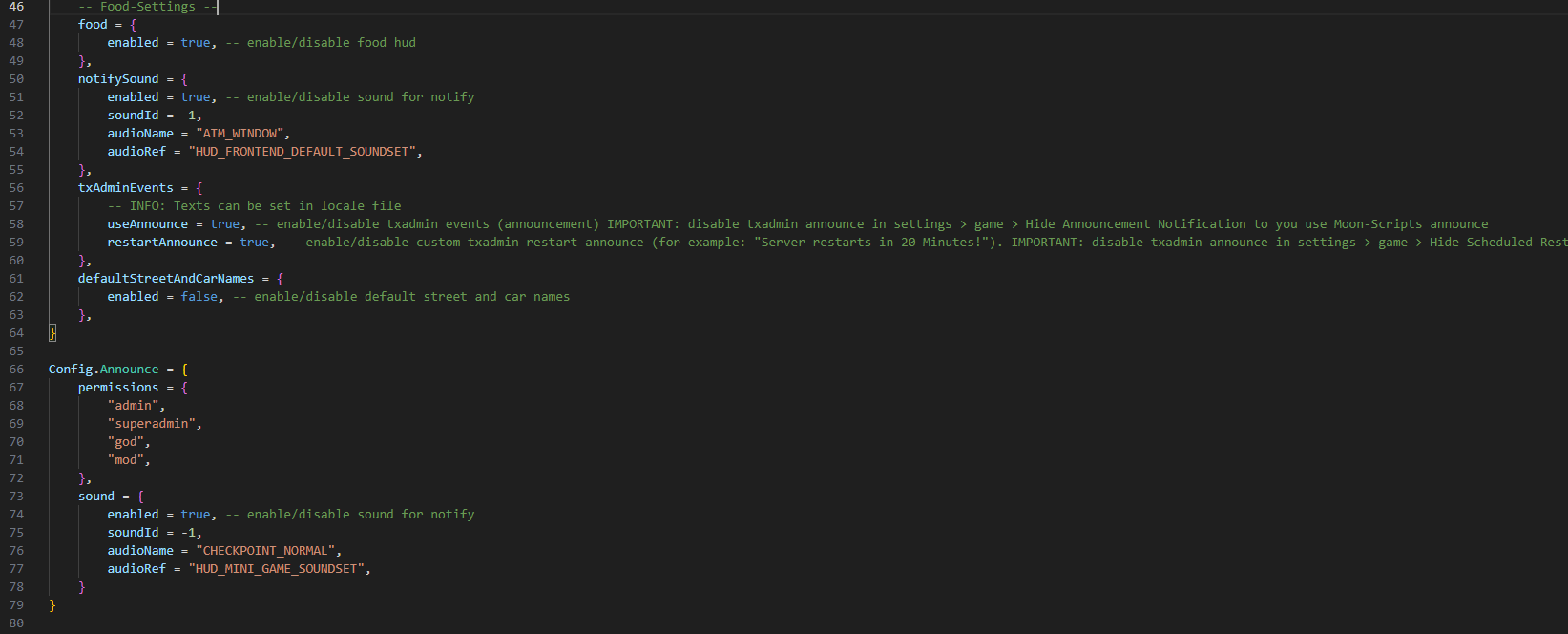Click the notifySound table key
This screenshot has width=1568, height=634.
tap(118, 79)
